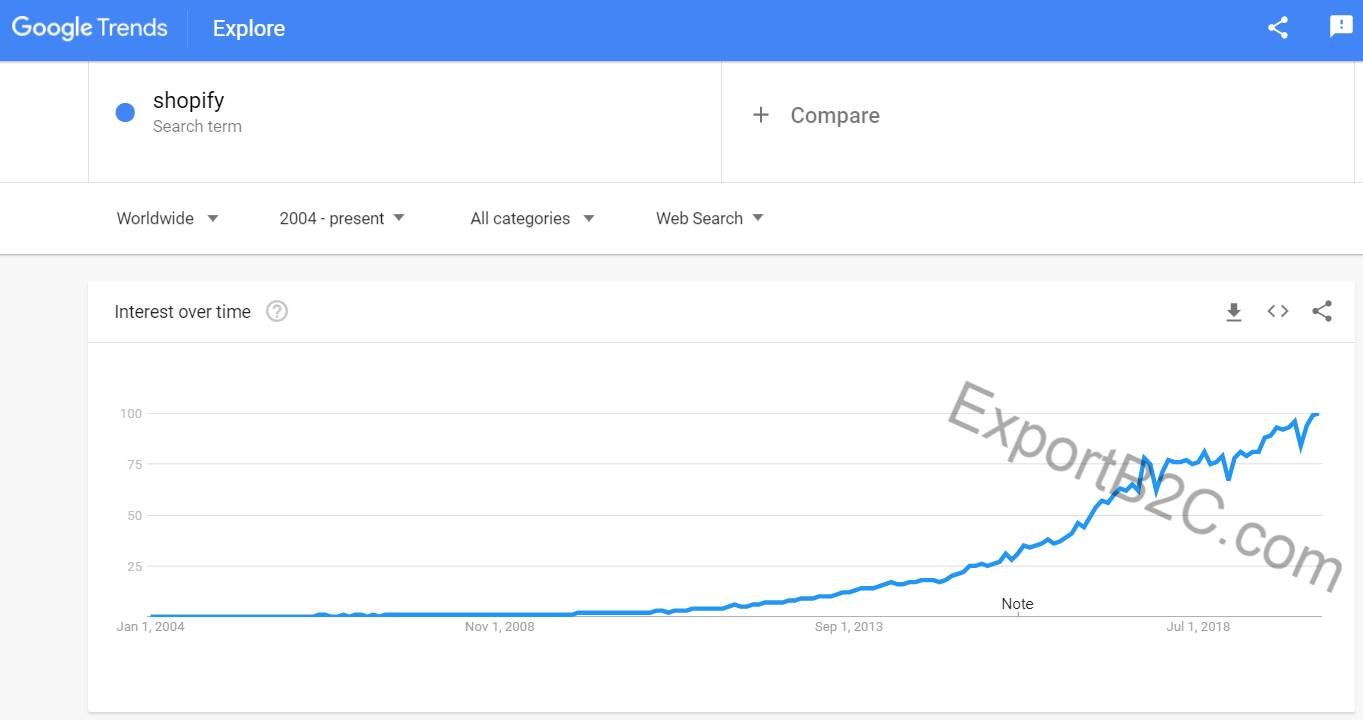Open the 2004 - present time range dropdown
1363x720 pixels.
342,218
